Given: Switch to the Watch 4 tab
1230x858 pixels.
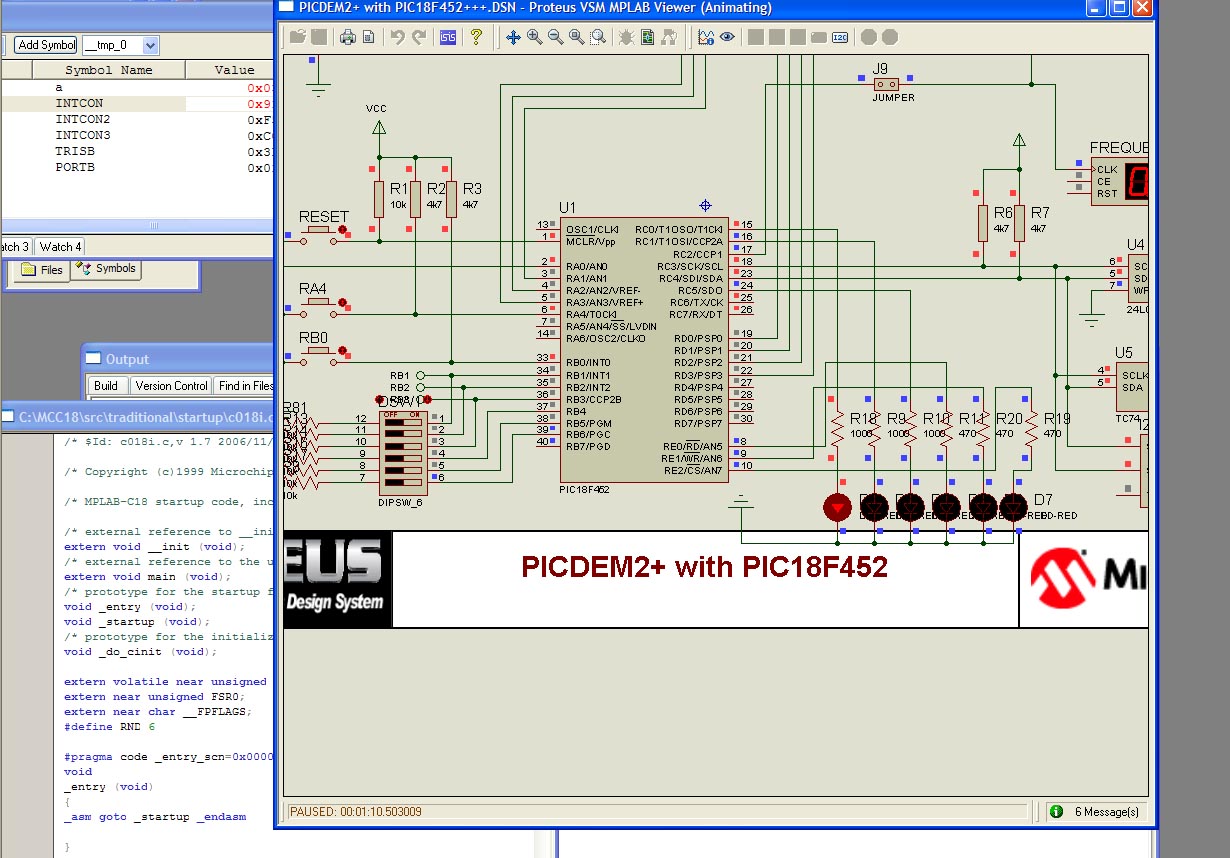Looking at the screenshot, I should 59,246.
